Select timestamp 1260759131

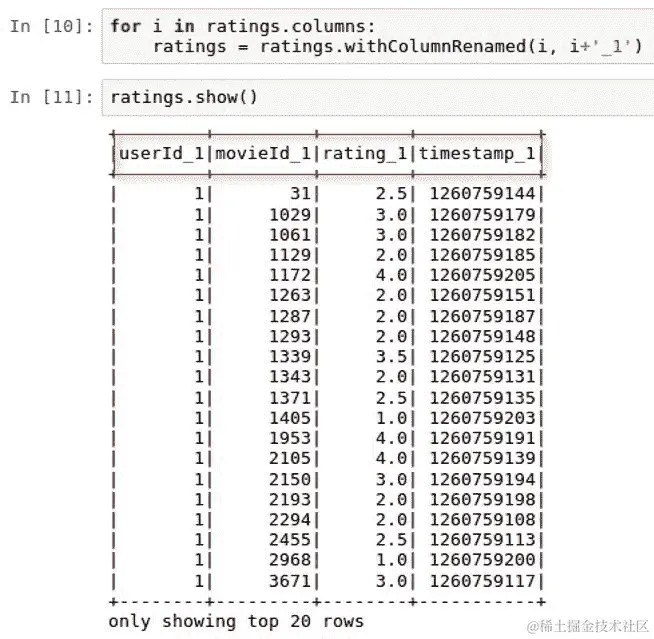tap(483, 377)
